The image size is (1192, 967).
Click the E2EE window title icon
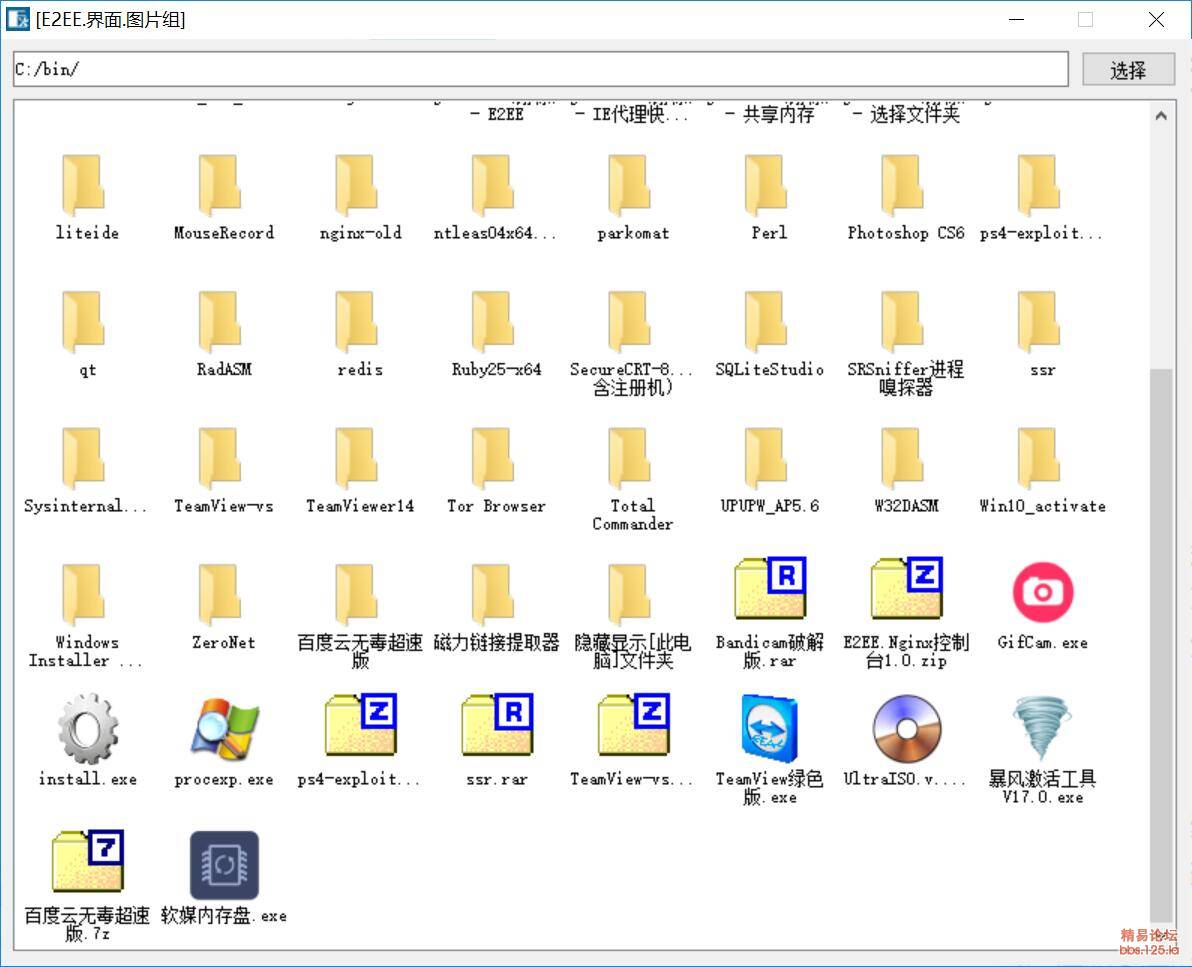click(17, 19)
